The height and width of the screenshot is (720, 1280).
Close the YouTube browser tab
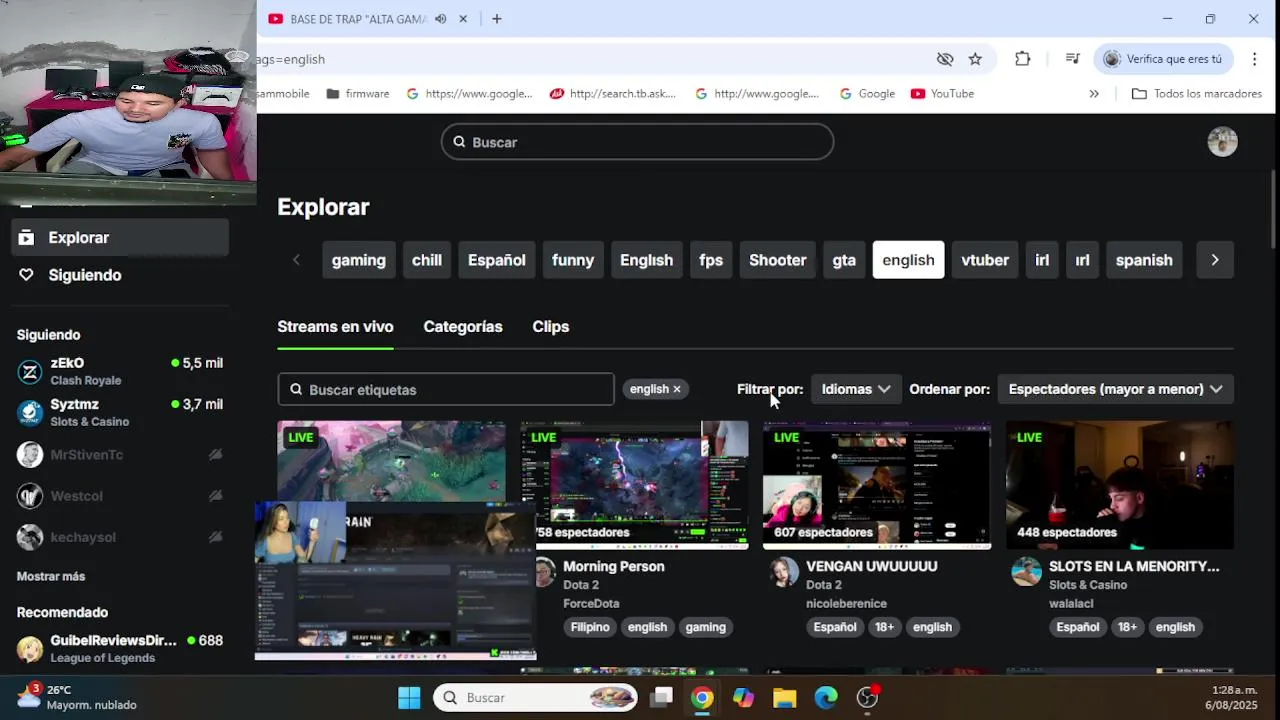point(463,19)
